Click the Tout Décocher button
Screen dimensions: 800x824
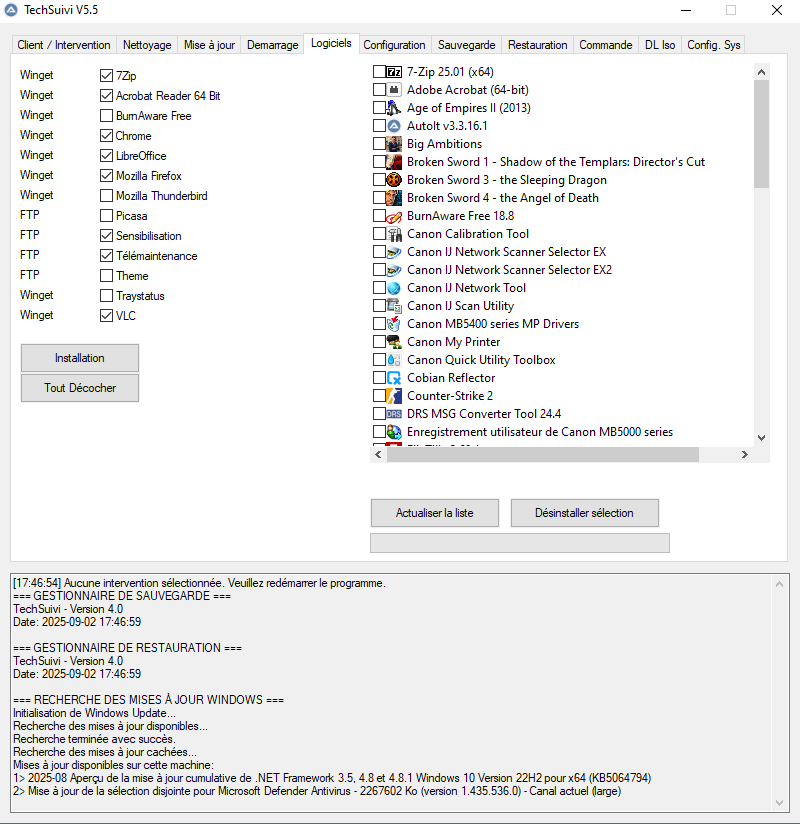pyautogui.click(x=79, y=389)
